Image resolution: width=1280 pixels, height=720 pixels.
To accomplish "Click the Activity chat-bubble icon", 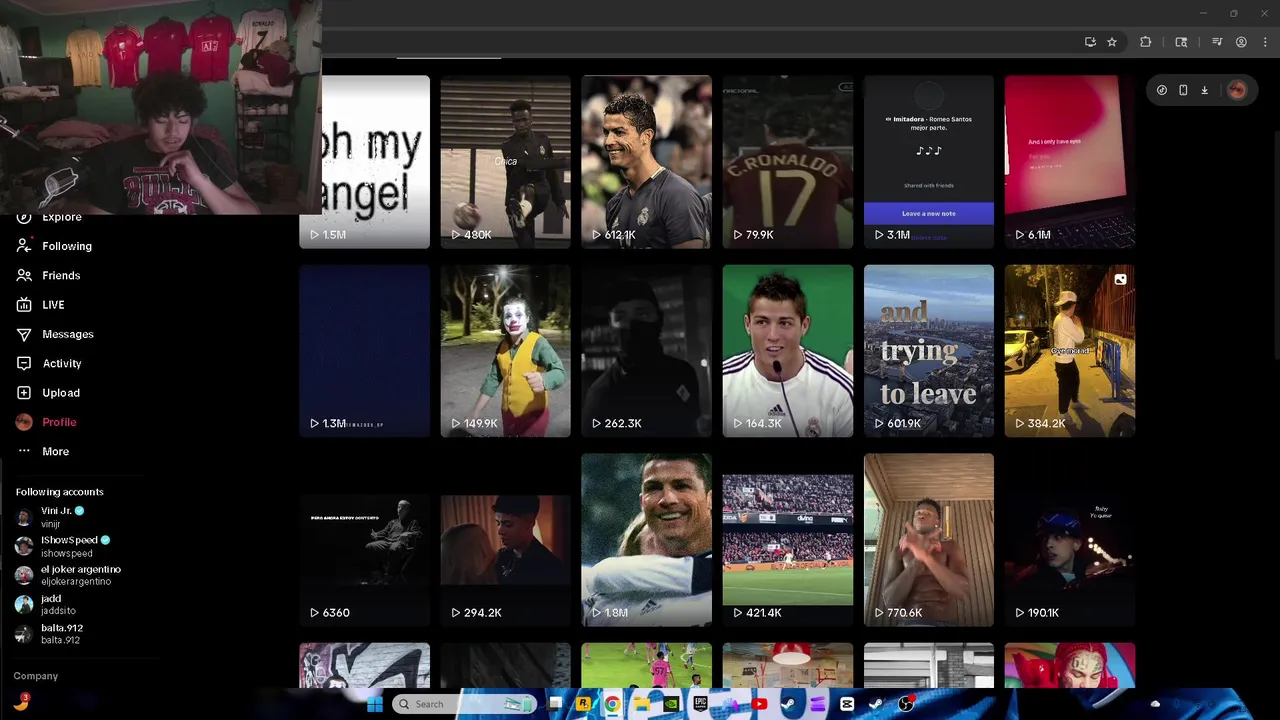I will click(24, 363).
